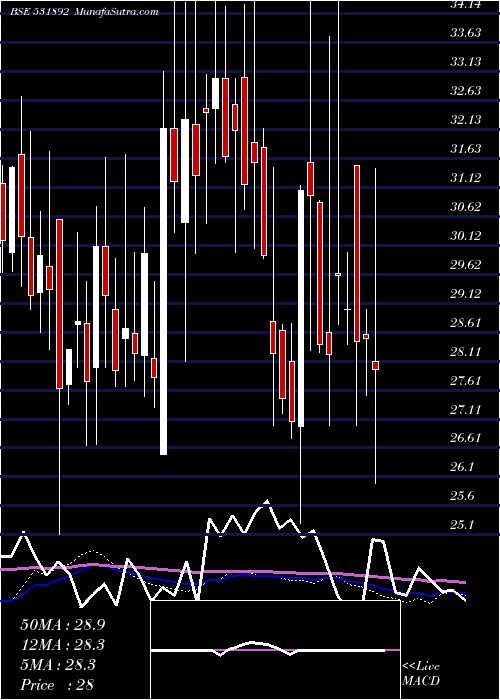Click the 5MA : 28.3 readout
500x700 pixels.
58,665
